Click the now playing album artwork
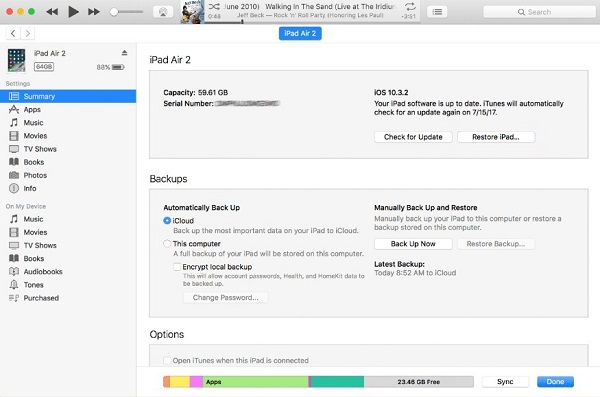600x397 pixels. [x=192, y=12]
